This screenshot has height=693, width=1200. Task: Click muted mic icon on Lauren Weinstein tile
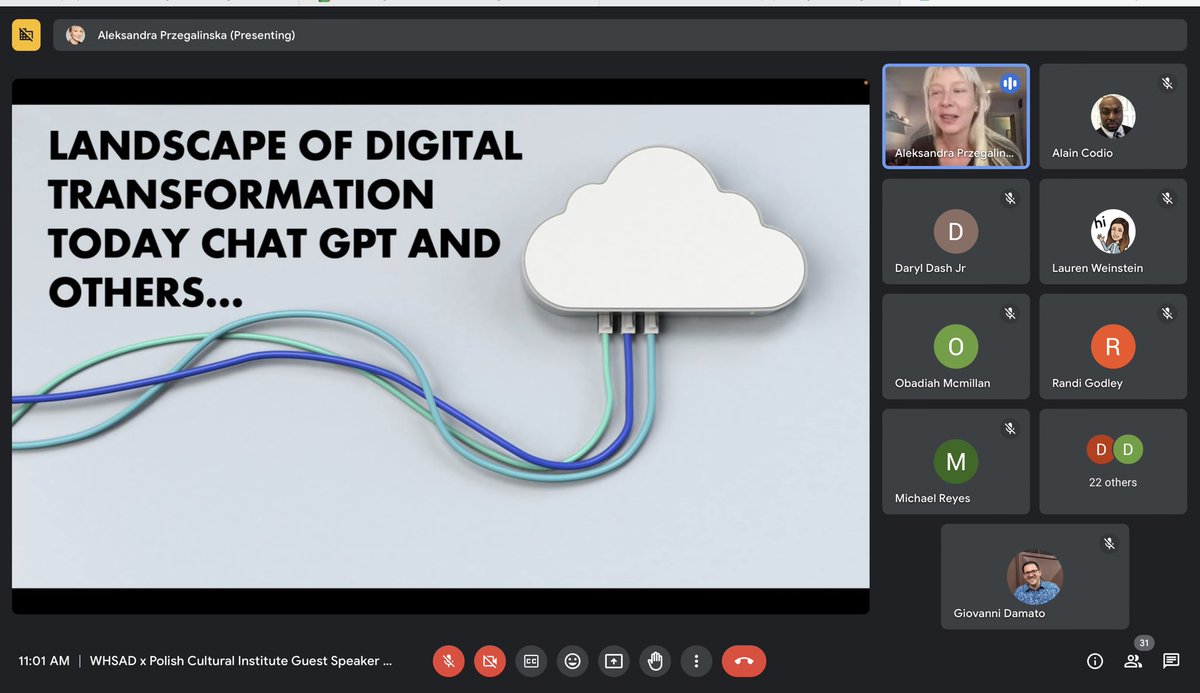click(x=1167, y=199)
